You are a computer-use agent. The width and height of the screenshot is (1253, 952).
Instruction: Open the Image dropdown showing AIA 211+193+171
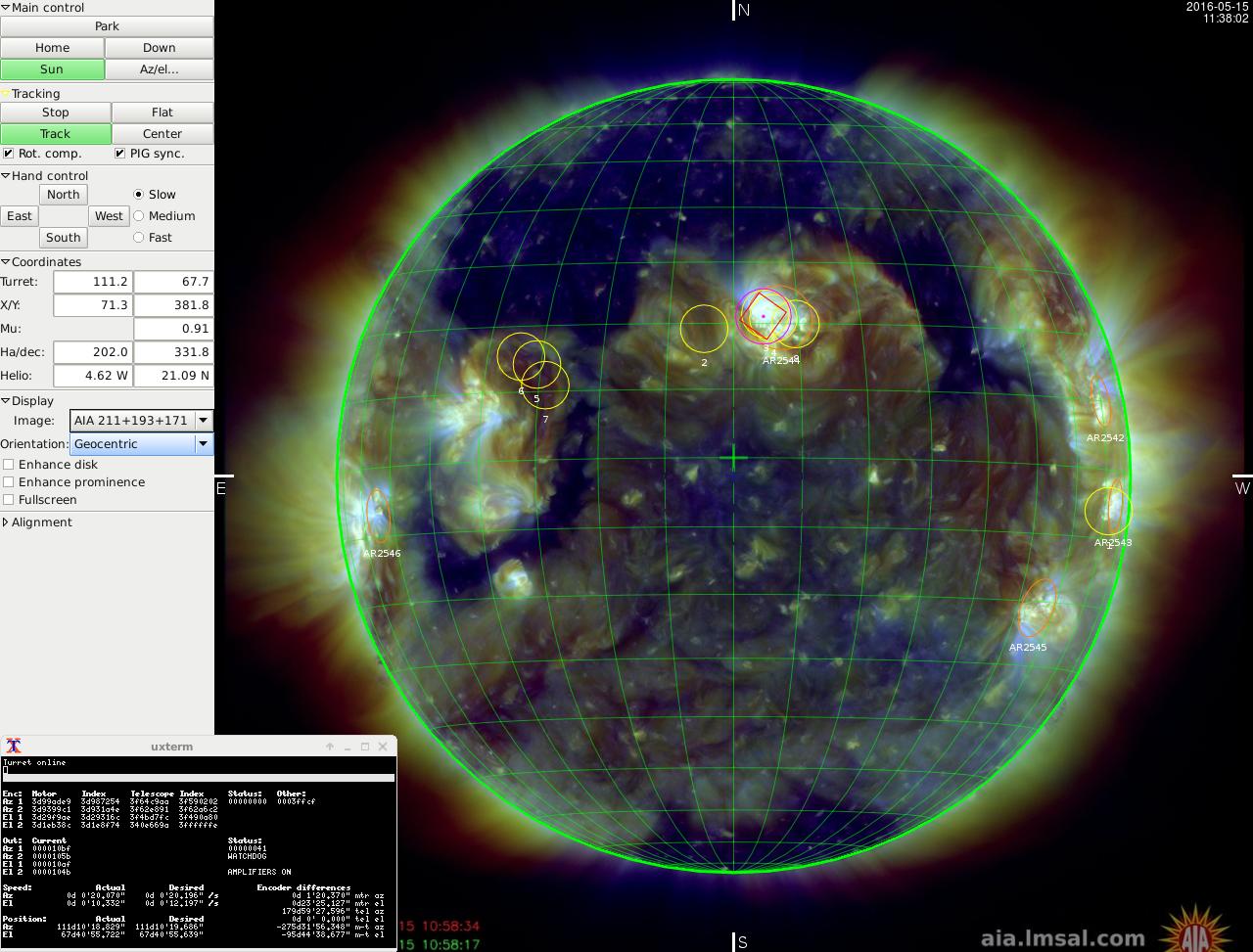coord(203,421)
